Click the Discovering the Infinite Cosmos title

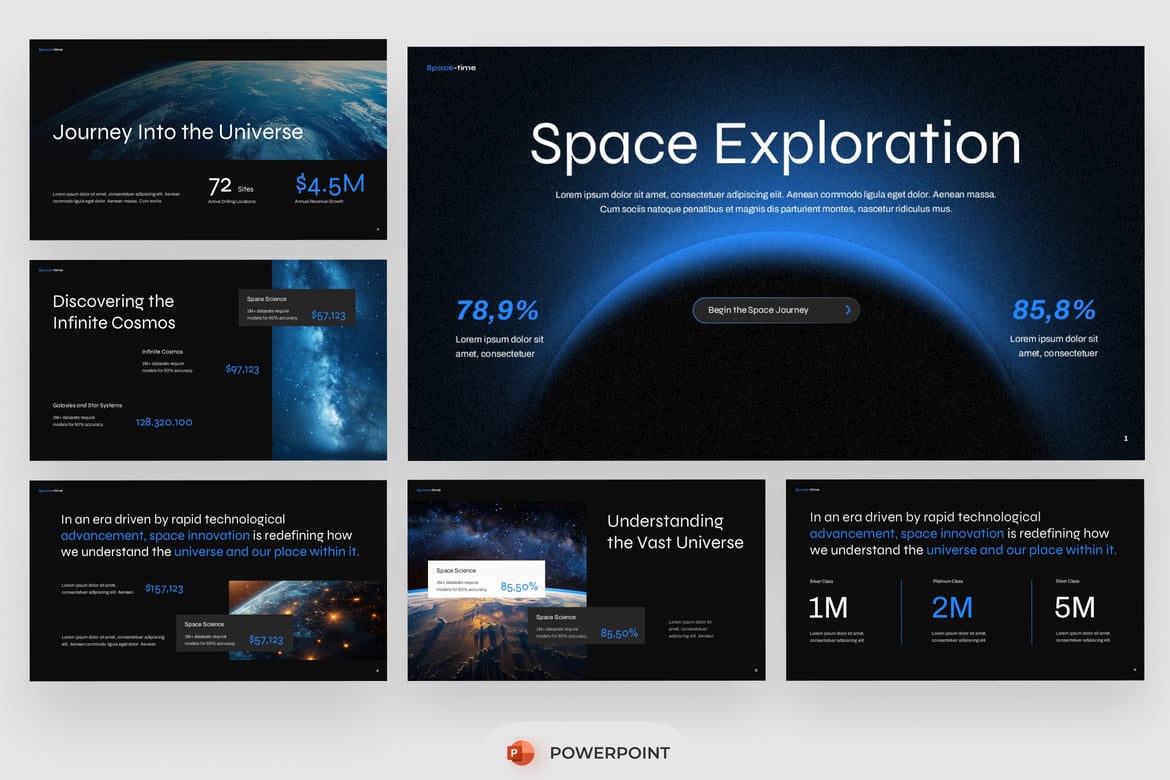tap(114, 312)
